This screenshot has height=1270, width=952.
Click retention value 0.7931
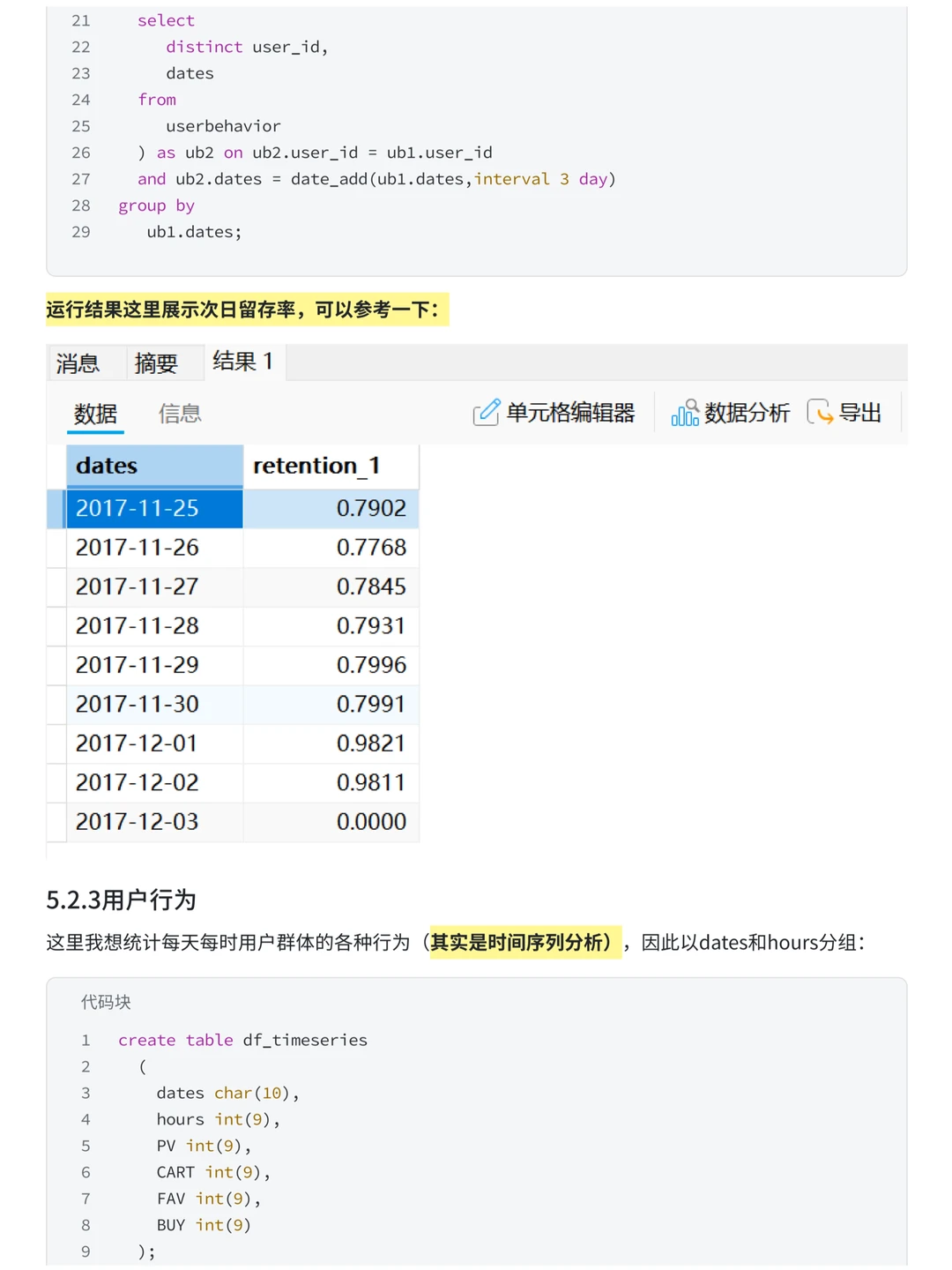(331, 626)
